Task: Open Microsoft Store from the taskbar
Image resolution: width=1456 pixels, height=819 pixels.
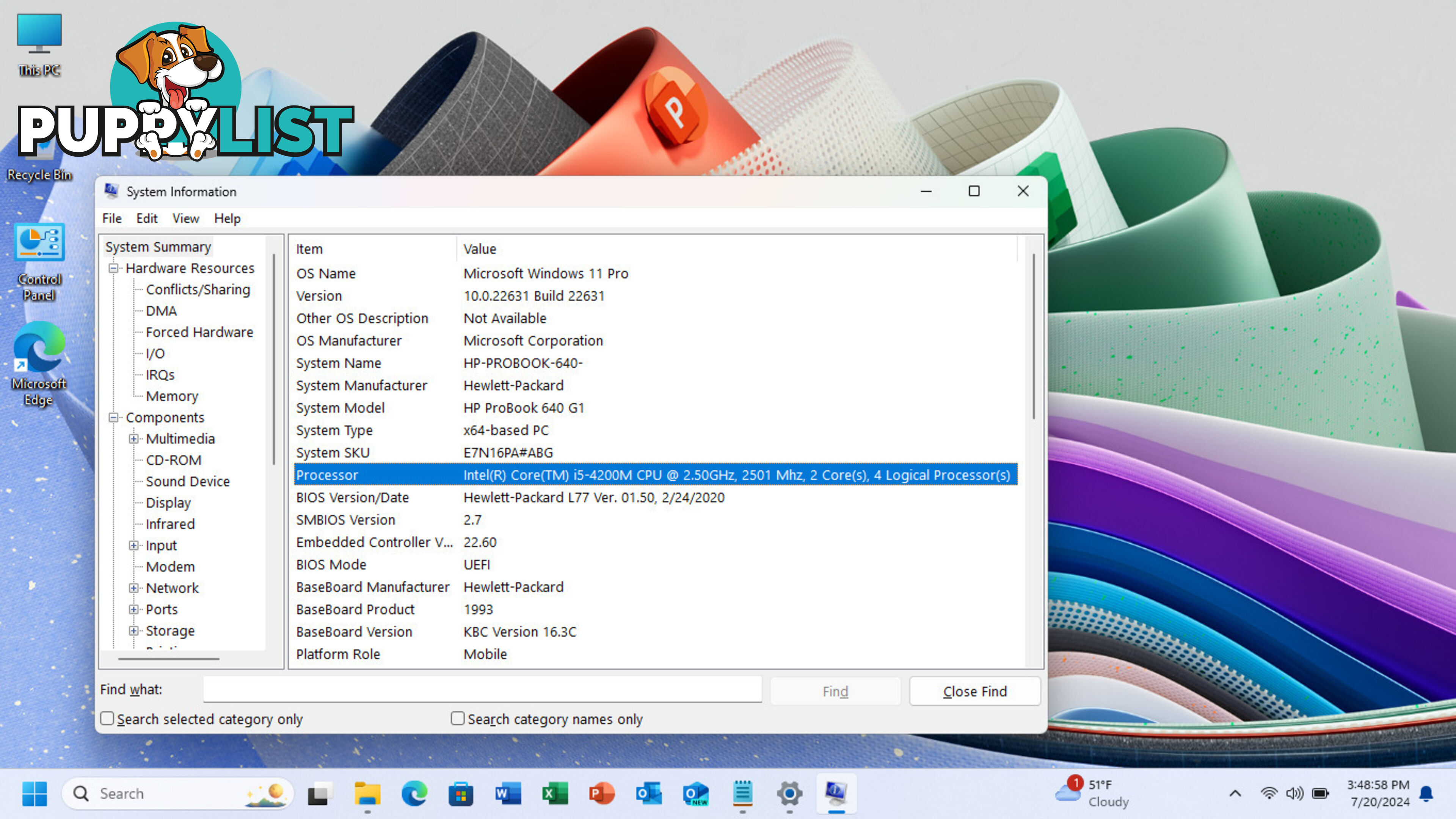Action: (x=461, y=794)
